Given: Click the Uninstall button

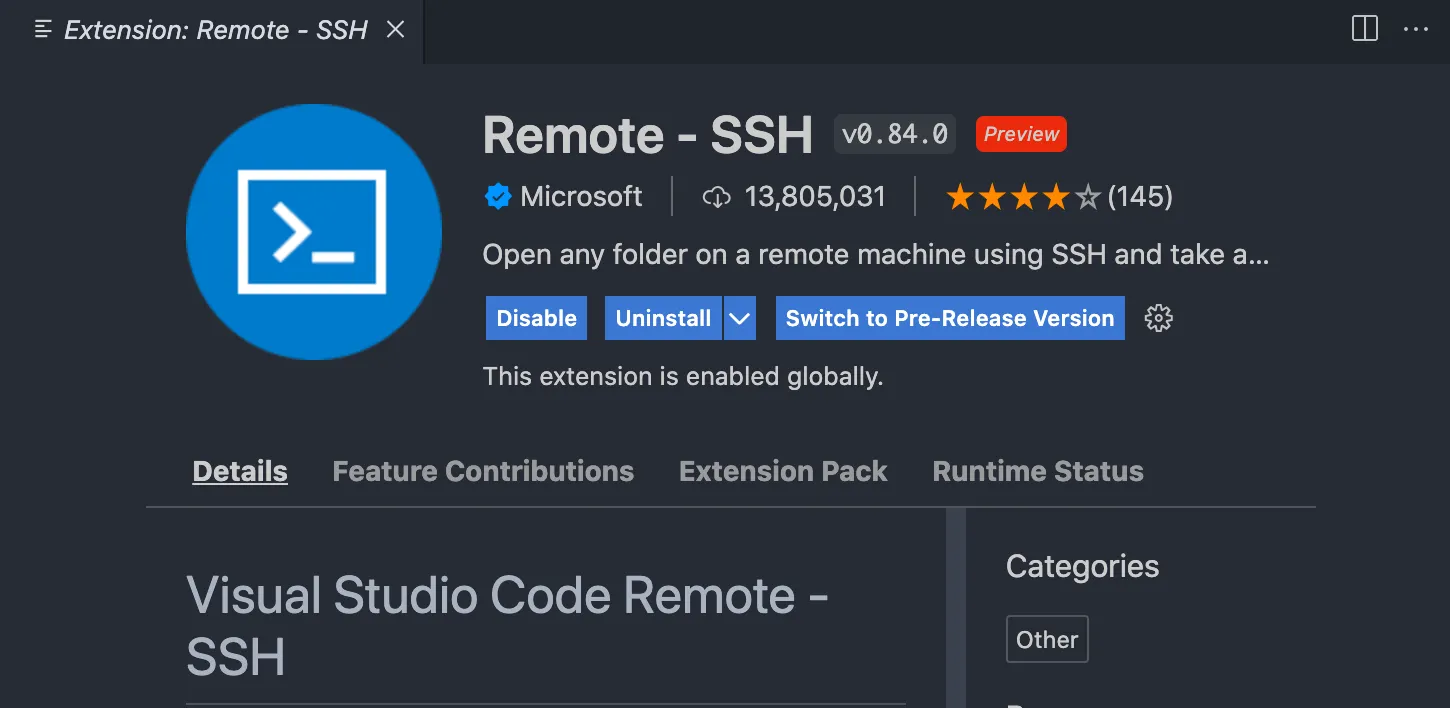Looking at the screenshot, I should [663, 318].
